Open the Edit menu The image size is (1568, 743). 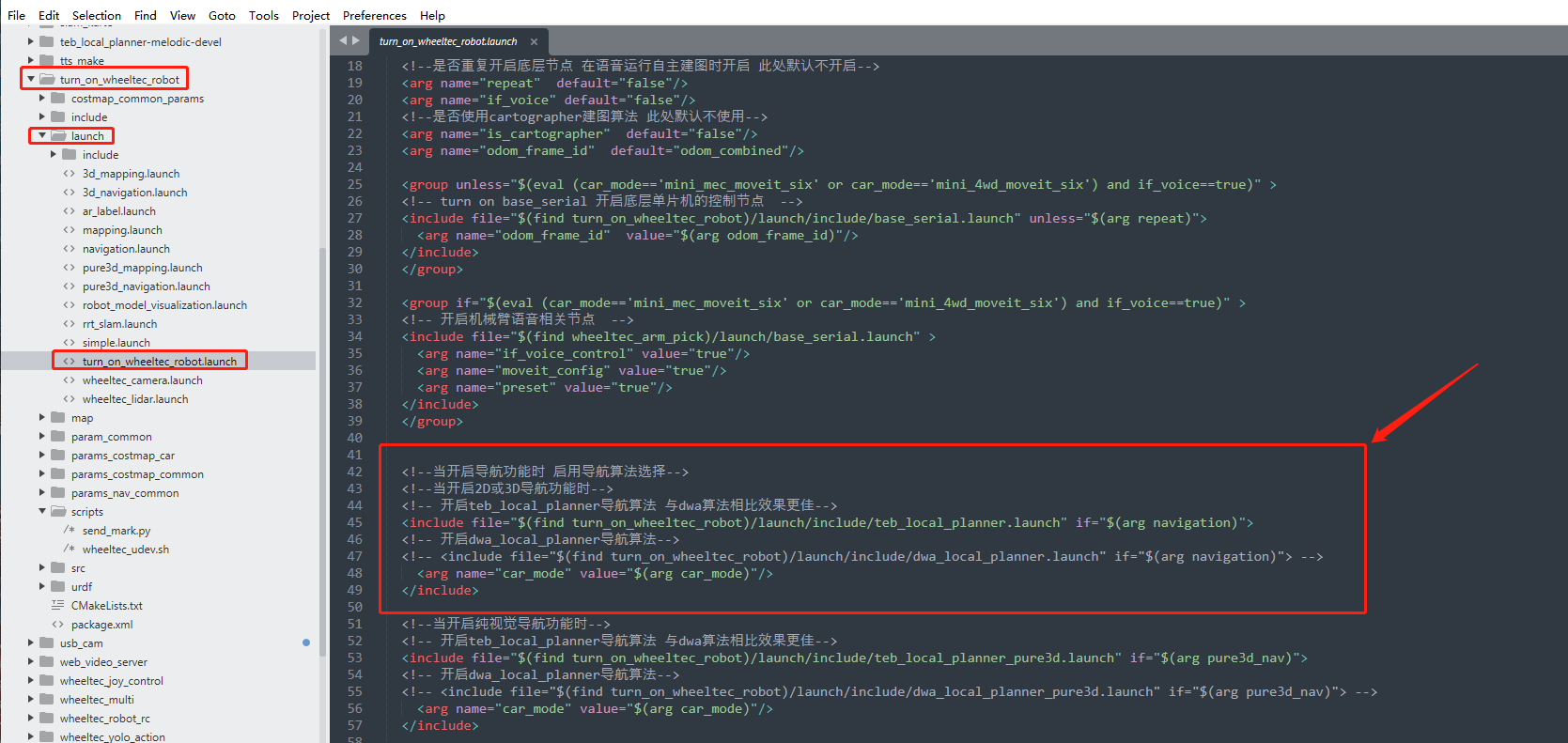49,15
